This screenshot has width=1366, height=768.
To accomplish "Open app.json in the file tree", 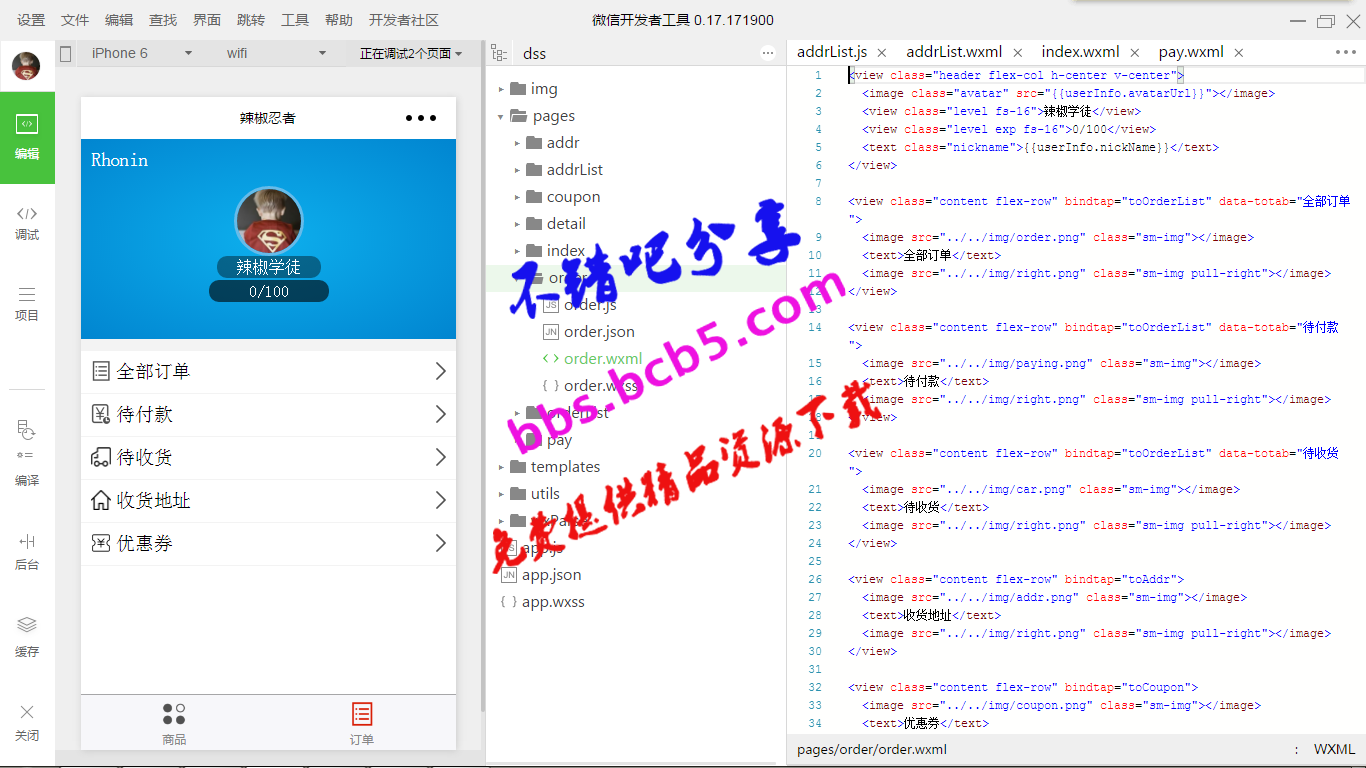I will [x=551, y=575].
